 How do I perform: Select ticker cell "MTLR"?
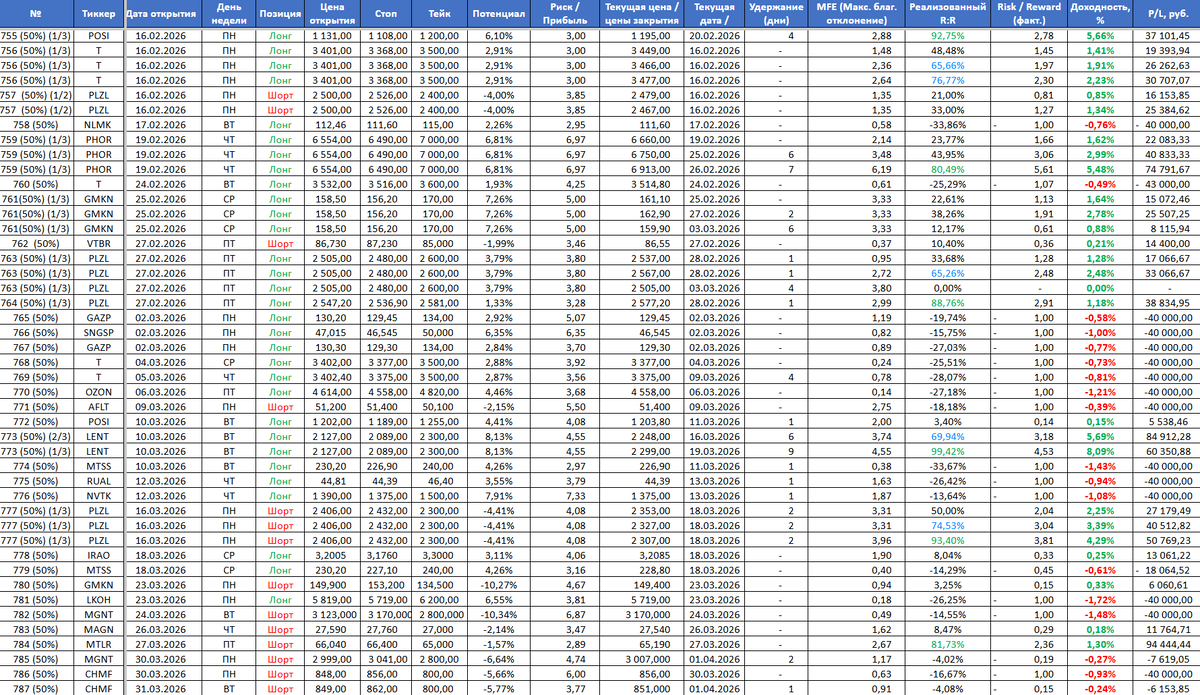tap(98, 646)
